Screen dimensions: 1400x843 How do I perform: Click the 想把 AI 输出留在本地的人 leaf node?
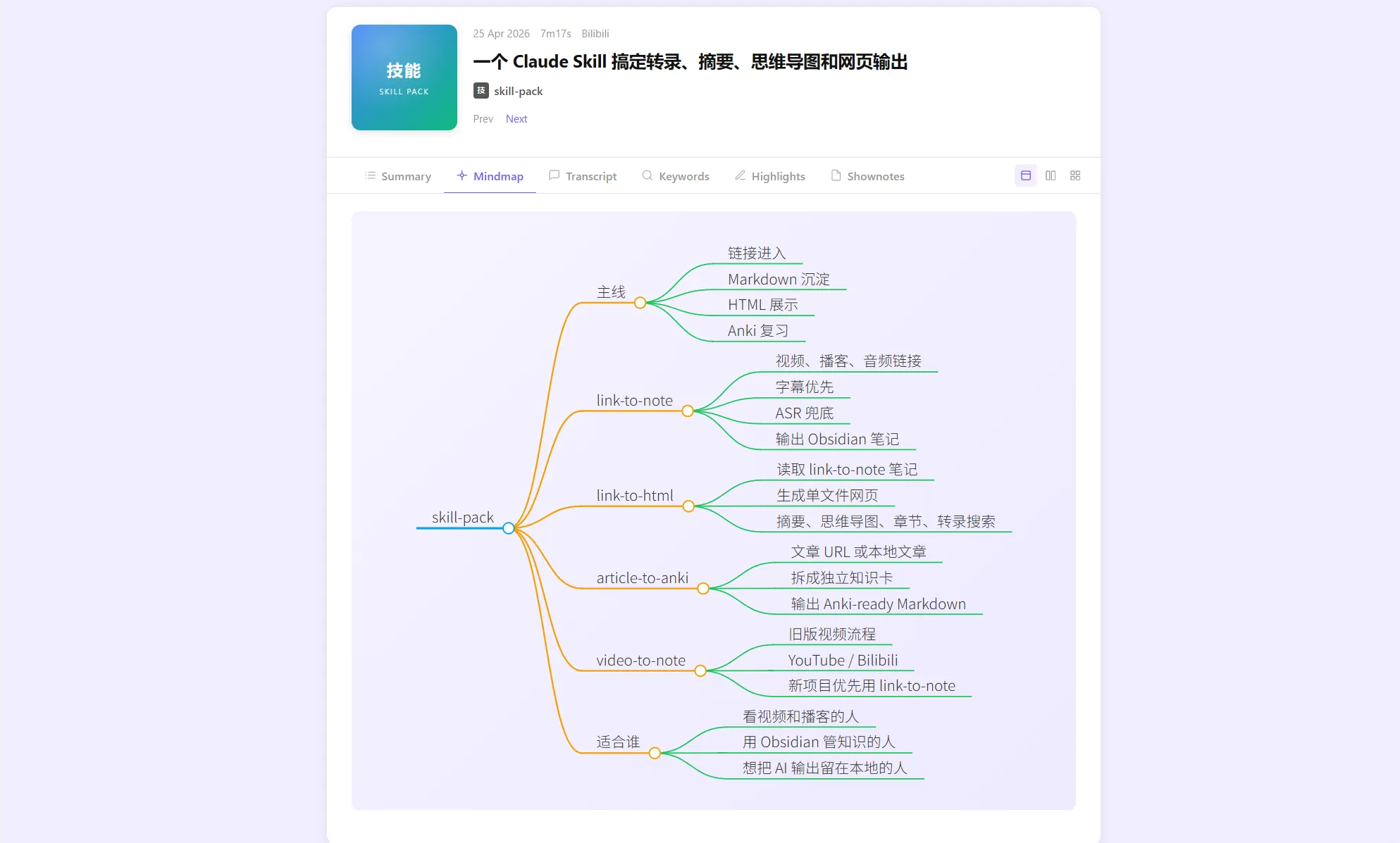click(x=825, y=768)
